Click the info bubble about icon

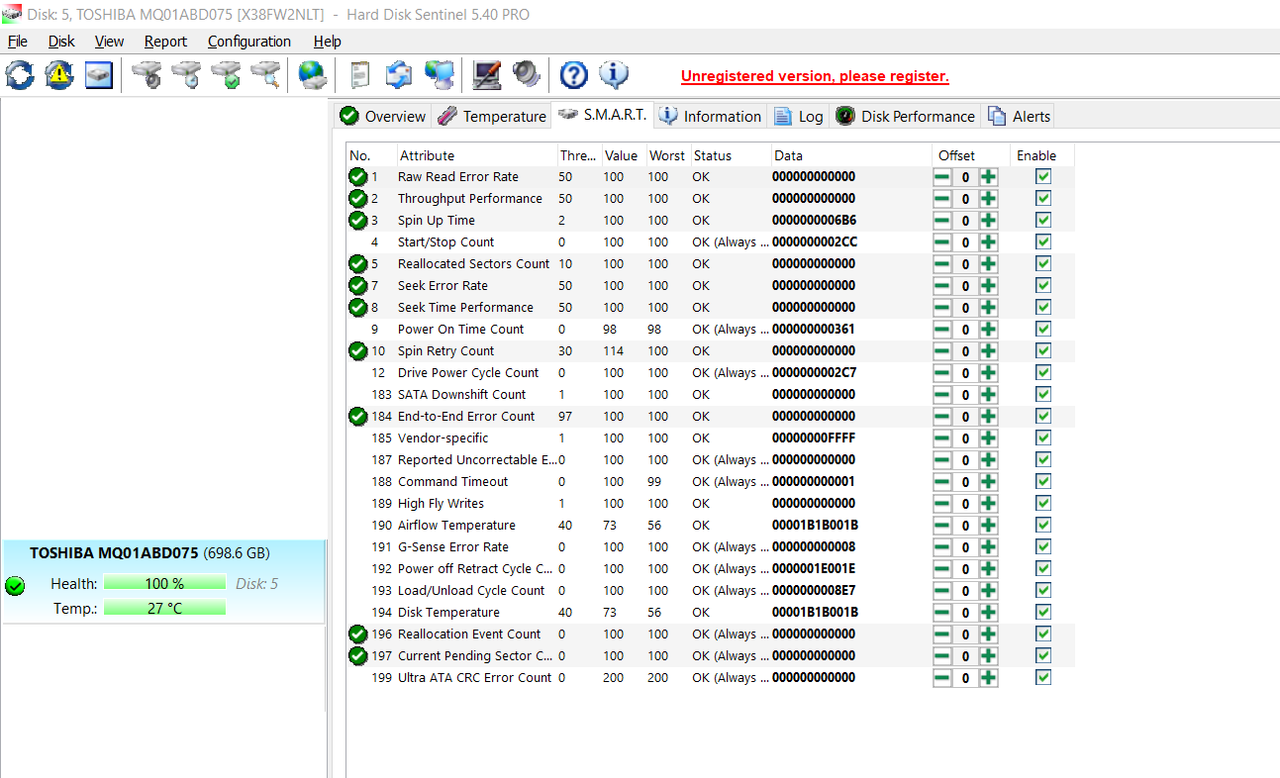pyautogui.click(x=613, y=75)
